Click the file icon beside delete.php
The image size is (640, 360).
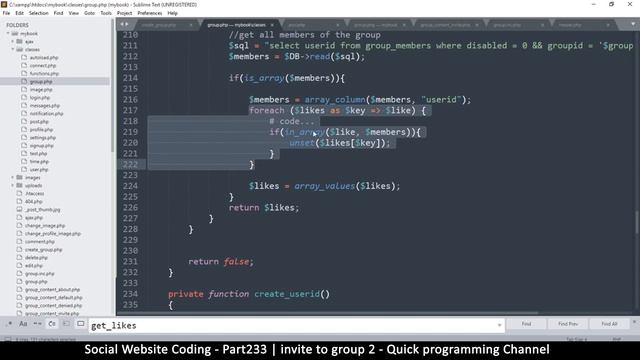[20, 258]
